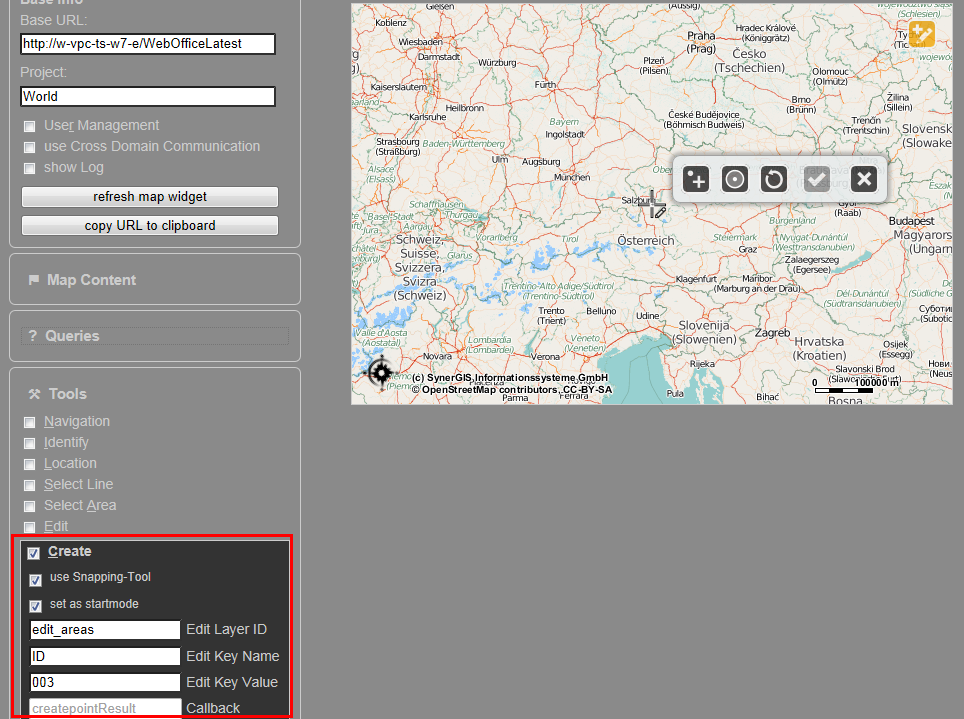Open the orange overview icon at map top-right
The image size is (964, 719).
[x=921, y=33]
